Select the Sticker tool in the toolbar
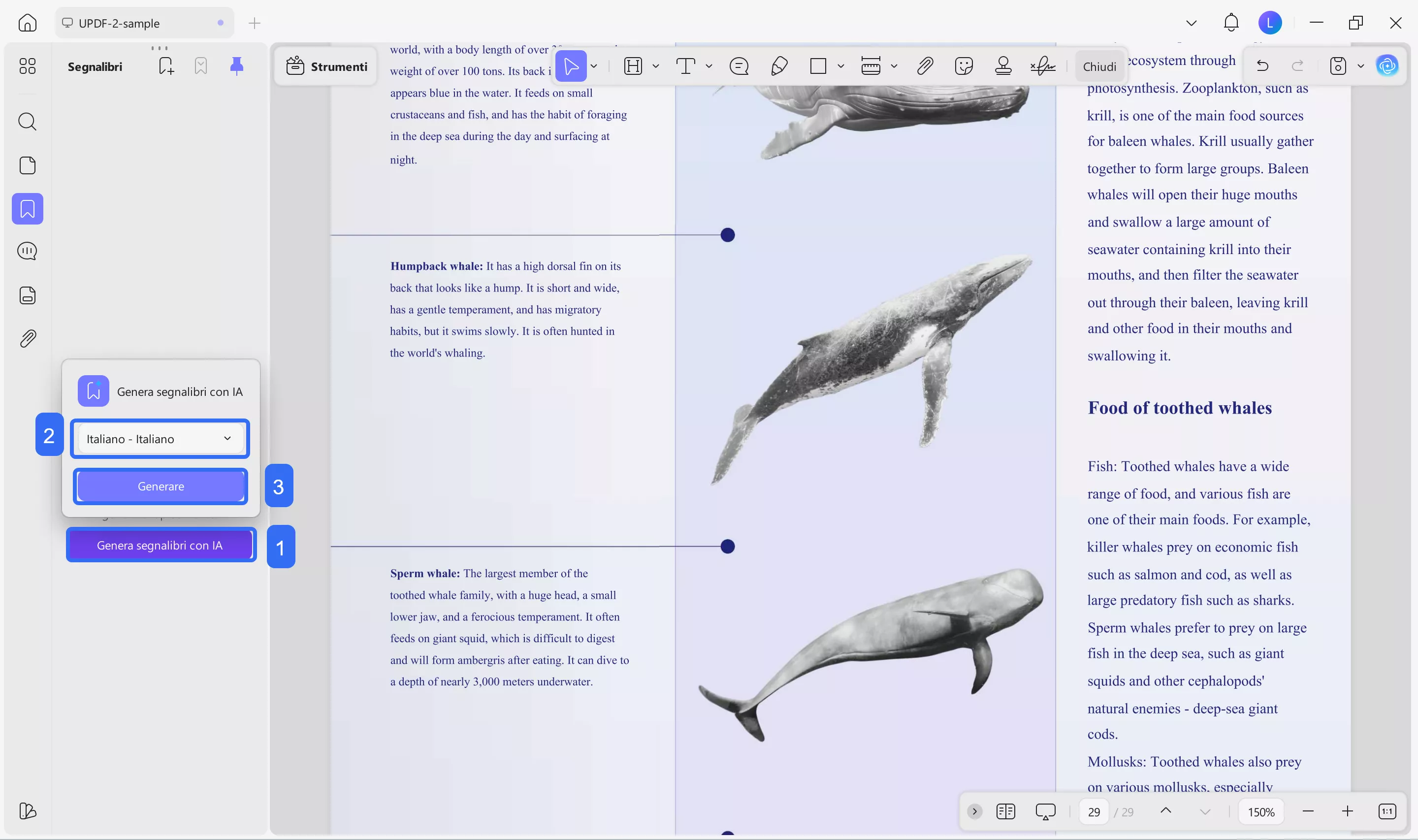This screenshot has height=840, width=1418. click(964, 66)
